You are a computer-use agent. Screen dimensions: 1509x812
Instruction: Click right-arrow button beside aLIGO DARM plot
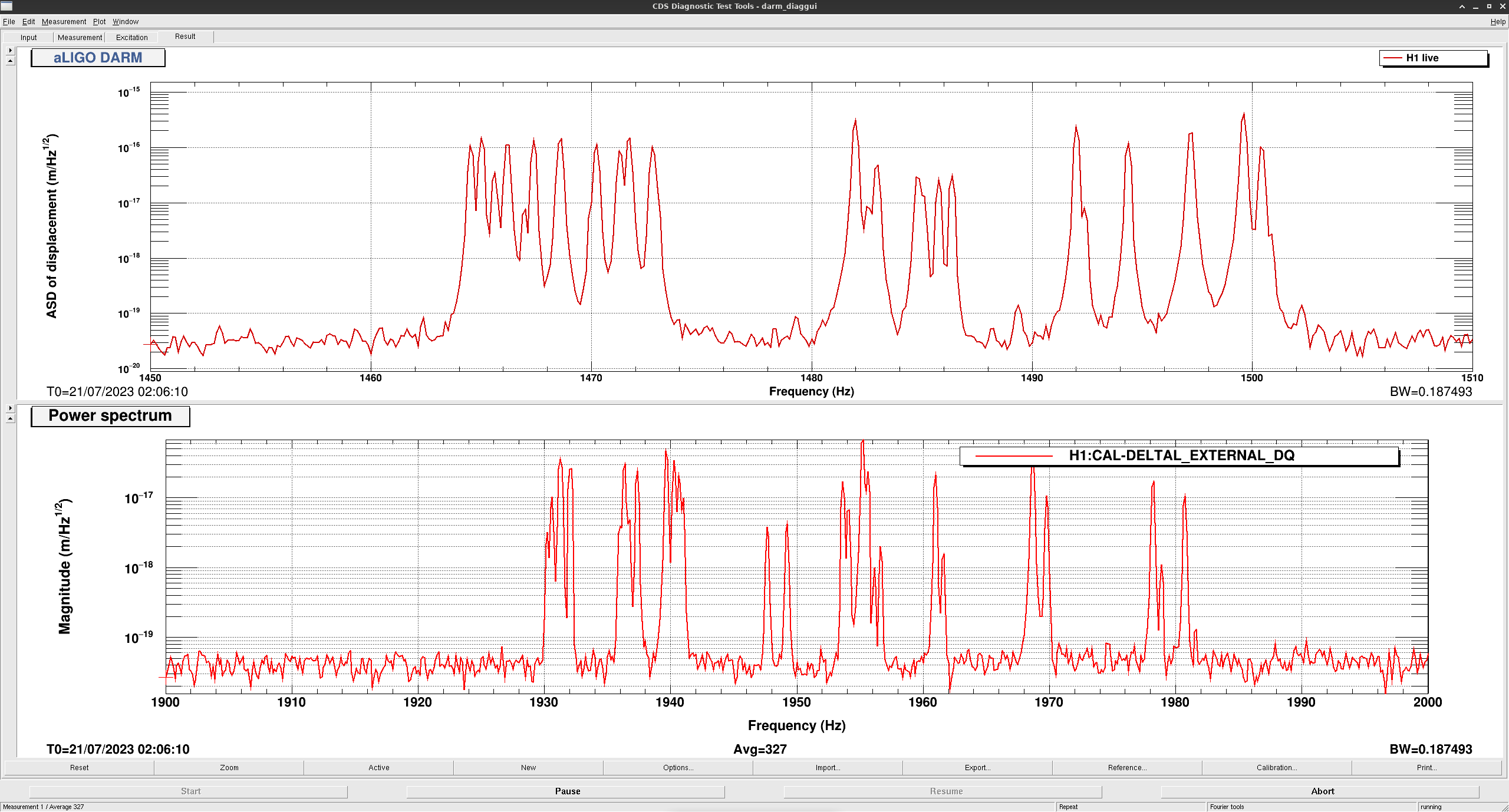[x=10, y=51]
